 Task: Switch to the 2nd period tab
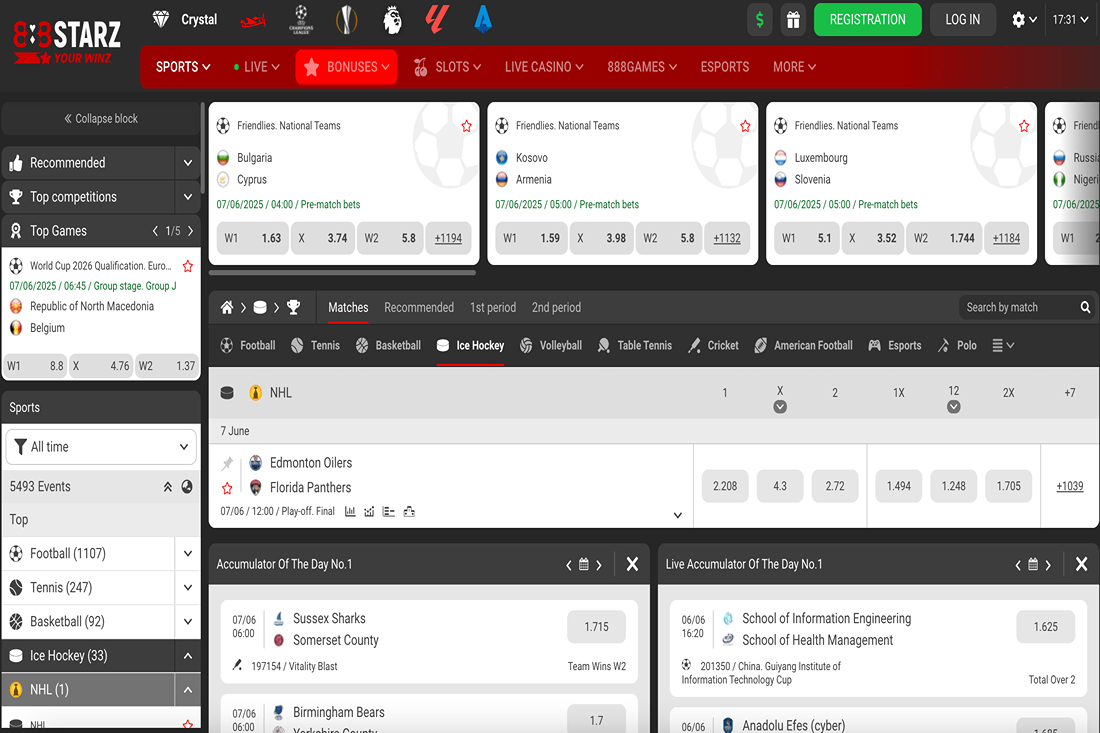click(556, 307)
